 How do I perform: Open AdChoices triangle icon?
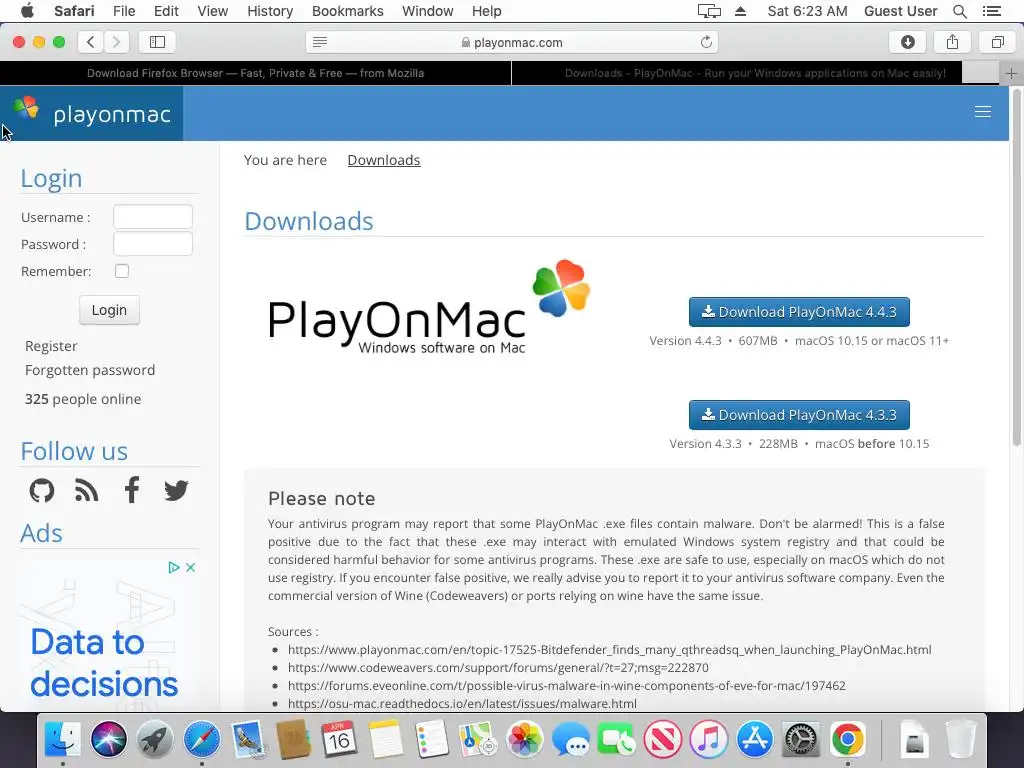174,568
